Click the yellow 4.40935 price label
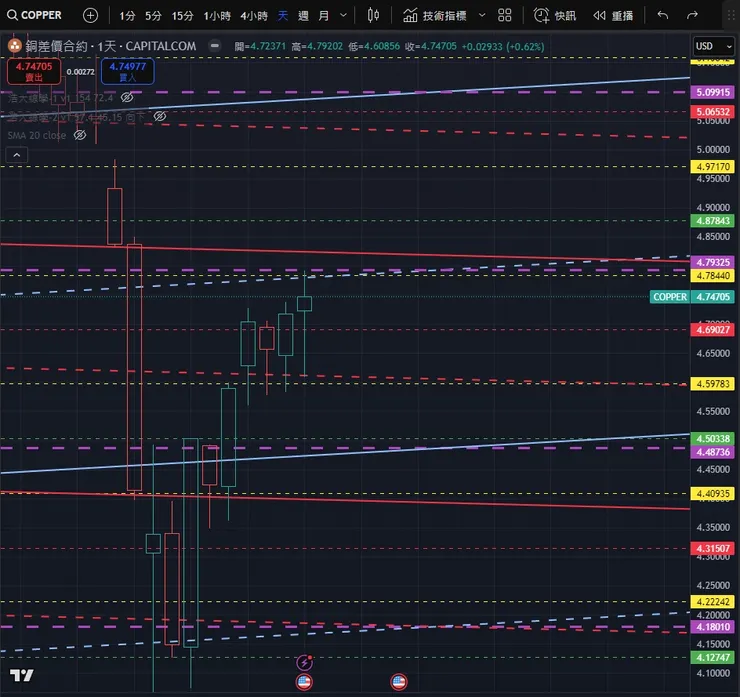The height and width of the screenshot is (697, 740). pos(713,494)
